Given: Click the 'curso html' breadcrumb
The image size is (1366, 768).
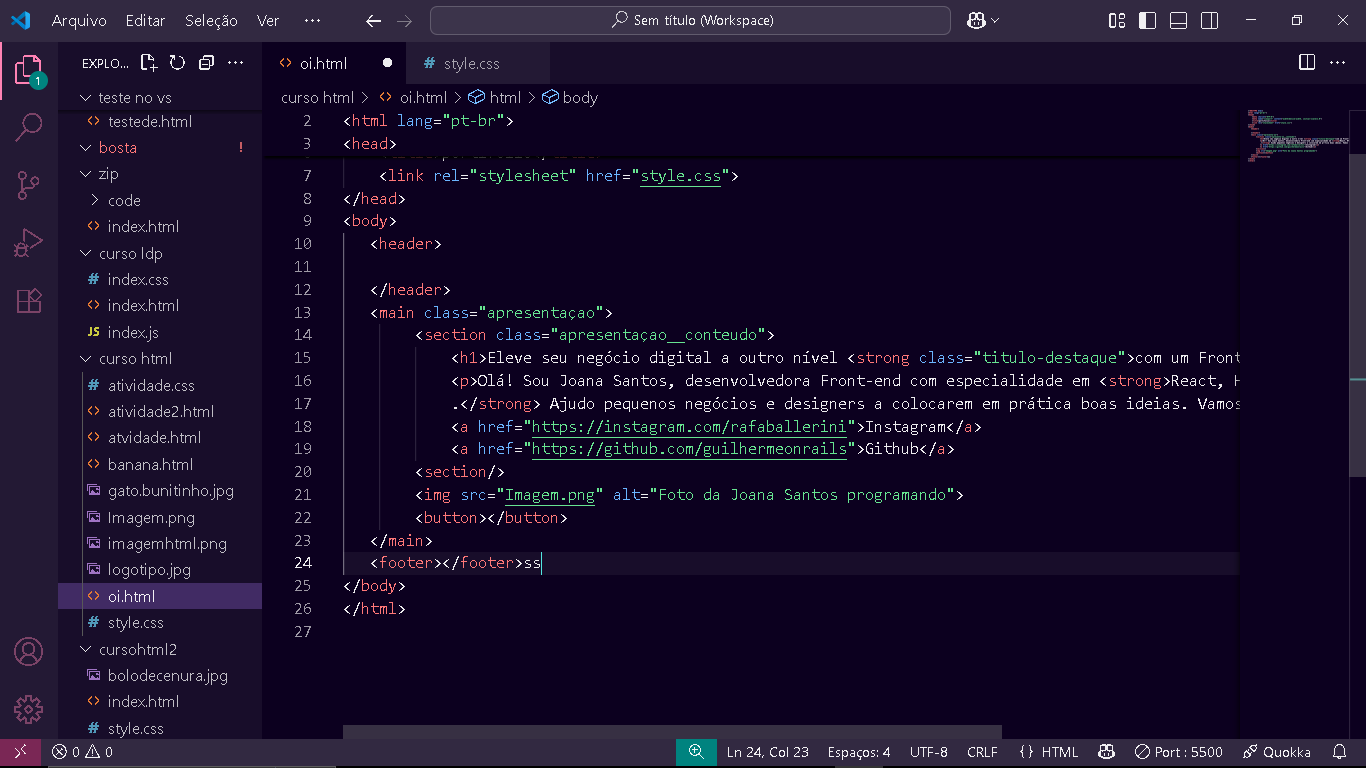Looking at the screenshot, I should click(317, 97).
